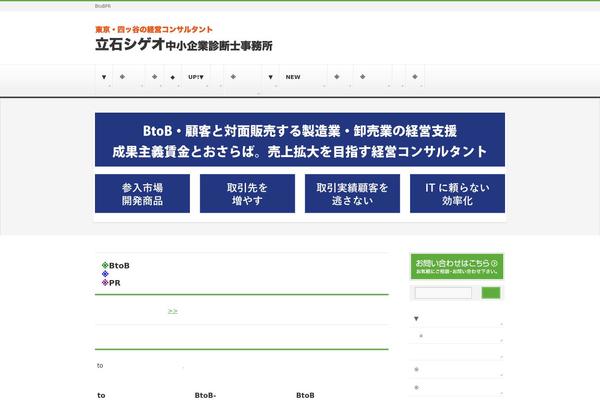The width and height of the screenshot is (600, 400).
Task: Expand the first ▼ item in navigation bar
Action: coord(104,77)
